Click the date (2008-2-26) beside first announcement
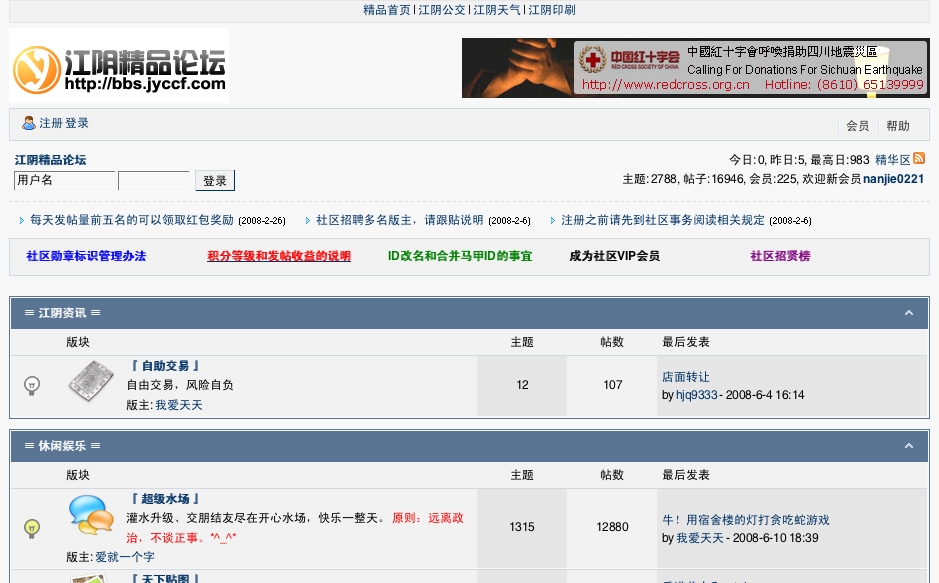The image size is (939, 583). click(x=262, y=221)
